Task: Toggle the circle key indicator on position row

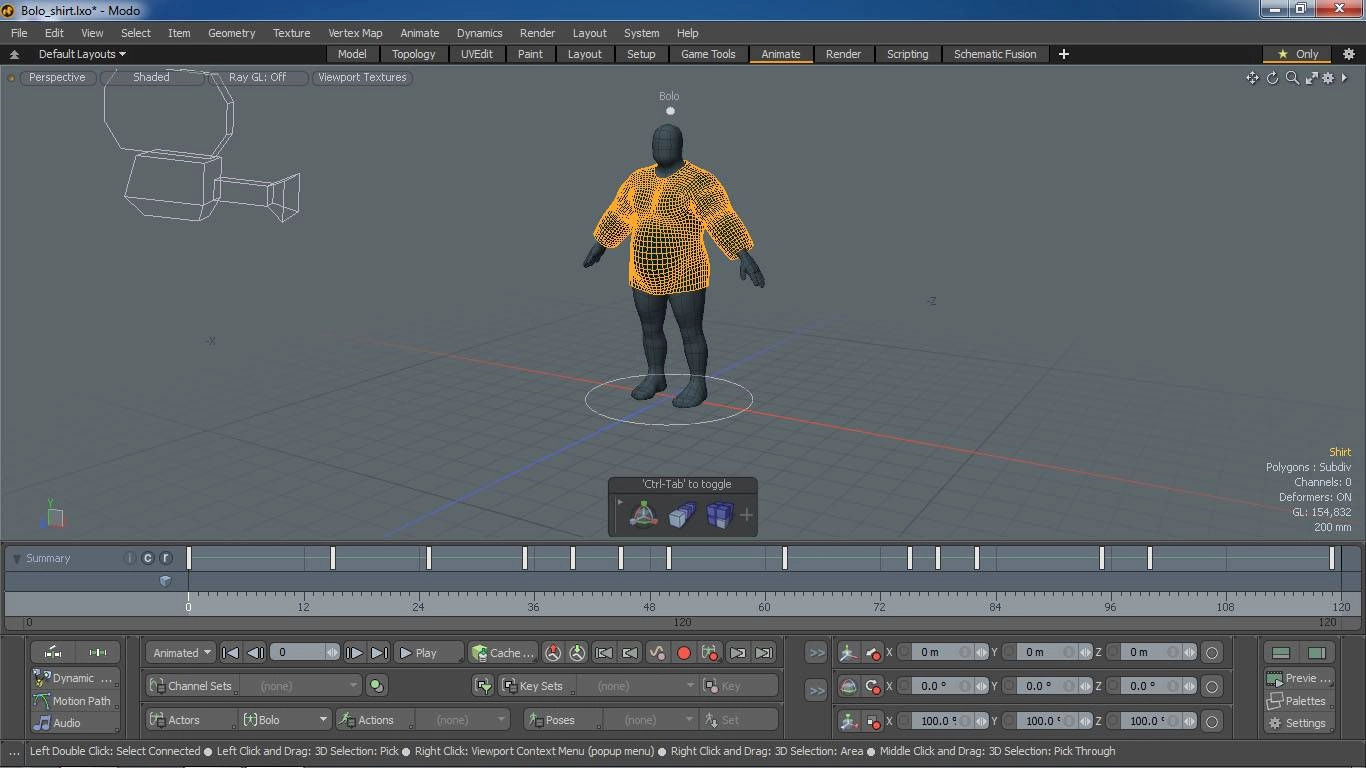Action: tap(1211, 653)
